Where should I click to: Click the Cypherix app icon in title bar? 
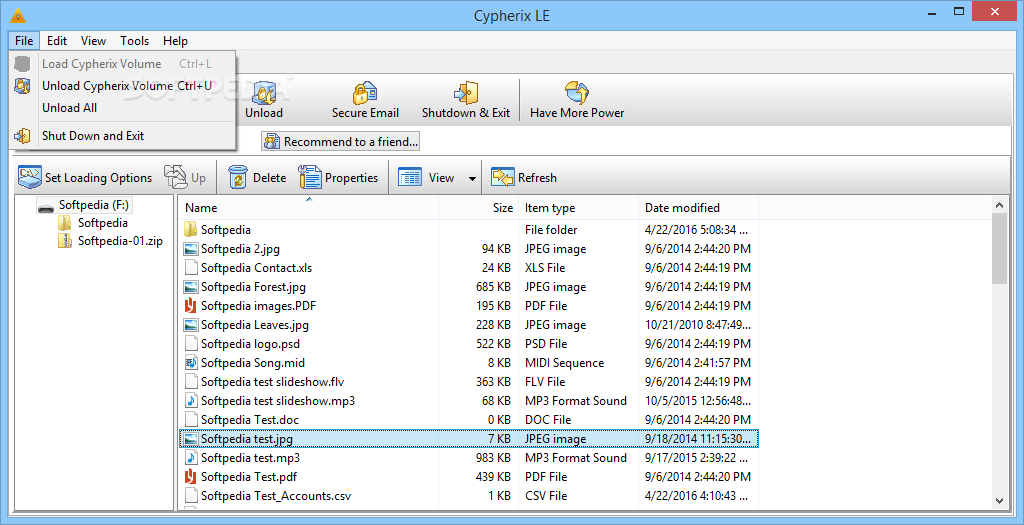pyautogui.click(x=18, y=15)
